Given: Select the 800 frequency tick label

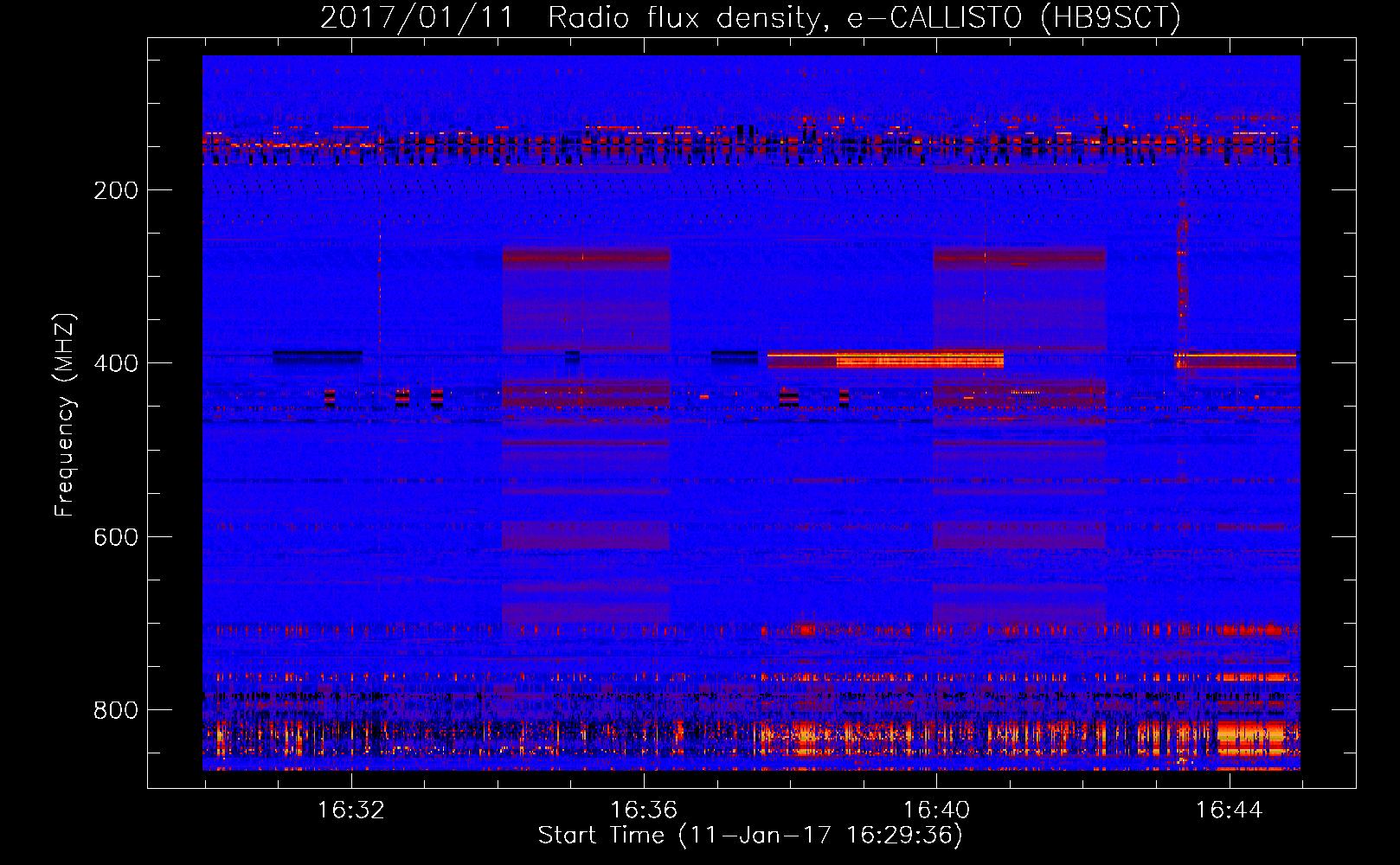Looking at the screenshot, I should (x=116, y=710).
